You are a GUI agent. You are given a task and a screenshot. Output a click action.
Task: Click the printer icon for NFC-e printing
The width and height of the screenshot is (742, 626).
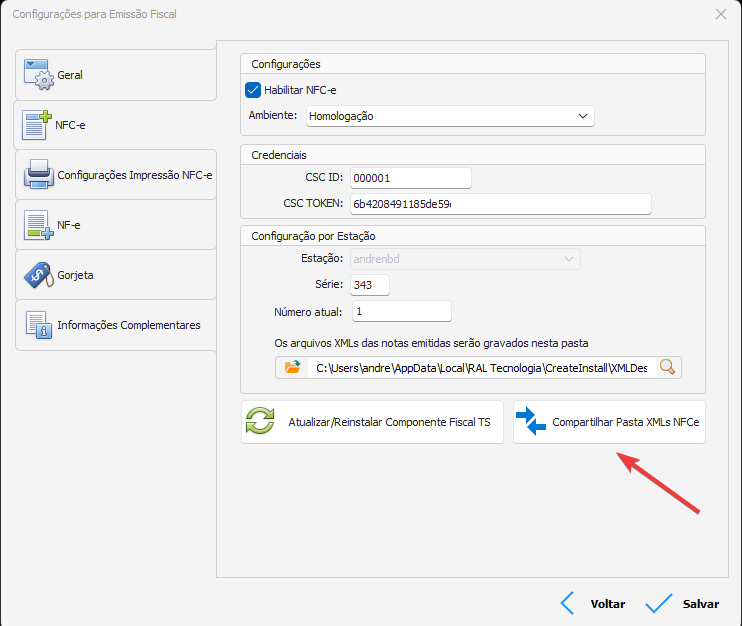pyautogui.click(x=38, y=175)
